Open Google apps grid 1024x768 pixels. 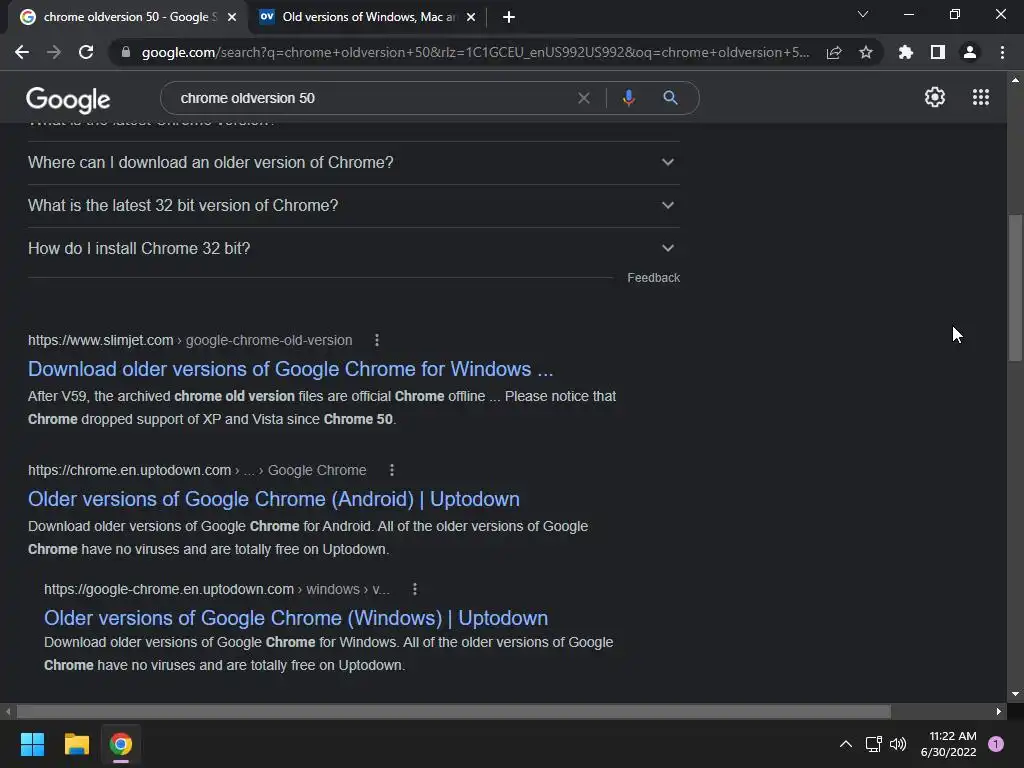pyautogui.click(x=981, y=97)
